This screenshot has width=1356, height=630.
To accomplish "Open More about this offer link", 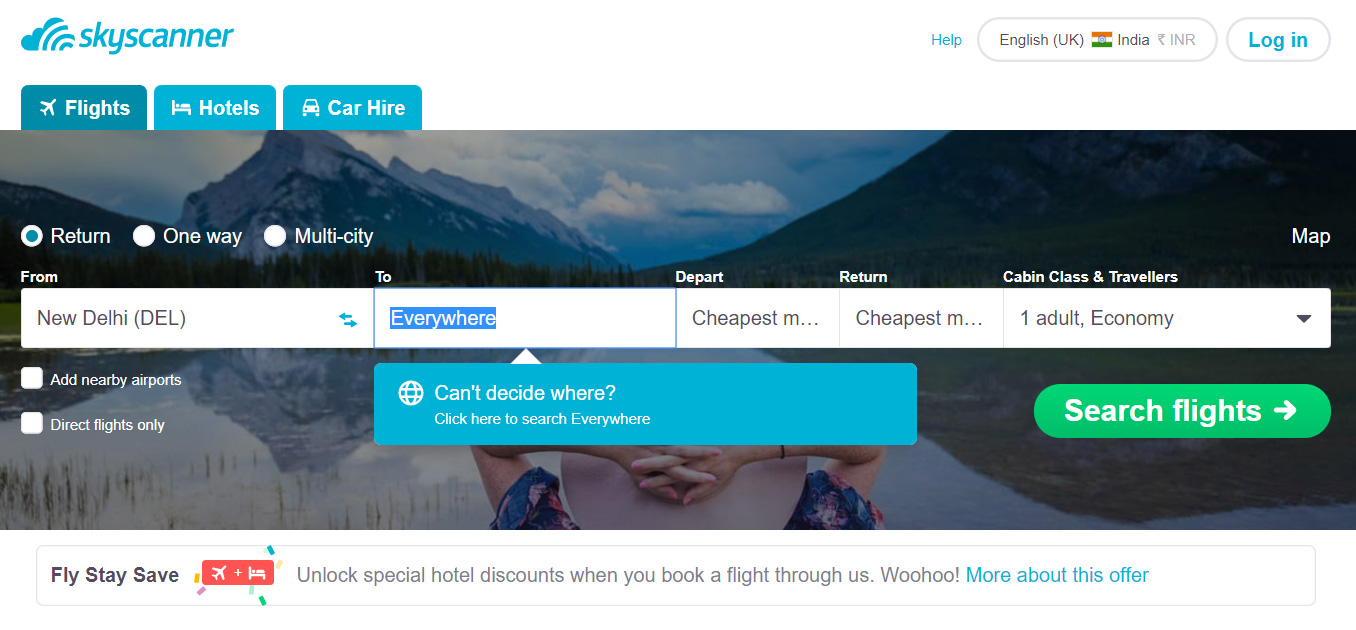I will pyautogui.click(x=1057, y=575).
